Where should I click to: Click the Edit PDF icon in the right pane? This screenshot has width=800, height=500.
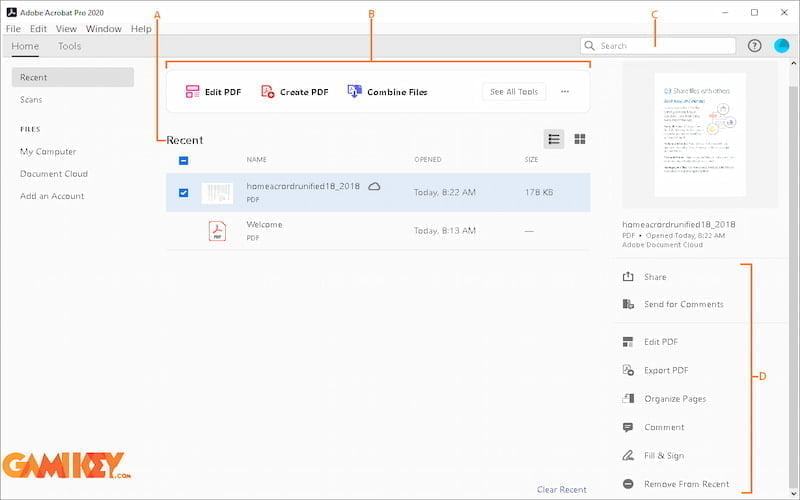[x=628, y=342]
